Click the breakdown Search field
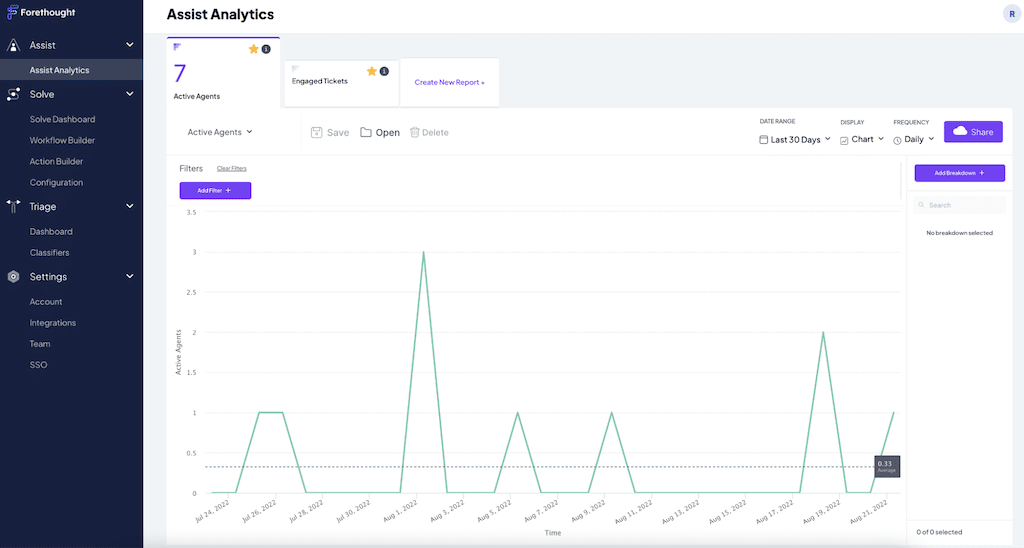The width and height of the screenshot is (1024, 548). [960, 205]
